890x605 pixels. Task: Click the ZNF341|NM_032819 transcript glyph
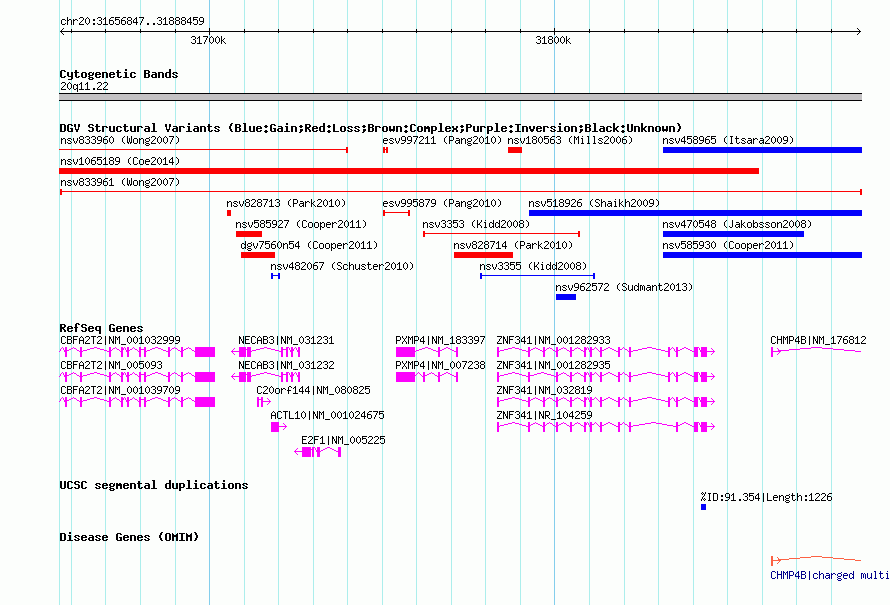[x=606, y=402]
